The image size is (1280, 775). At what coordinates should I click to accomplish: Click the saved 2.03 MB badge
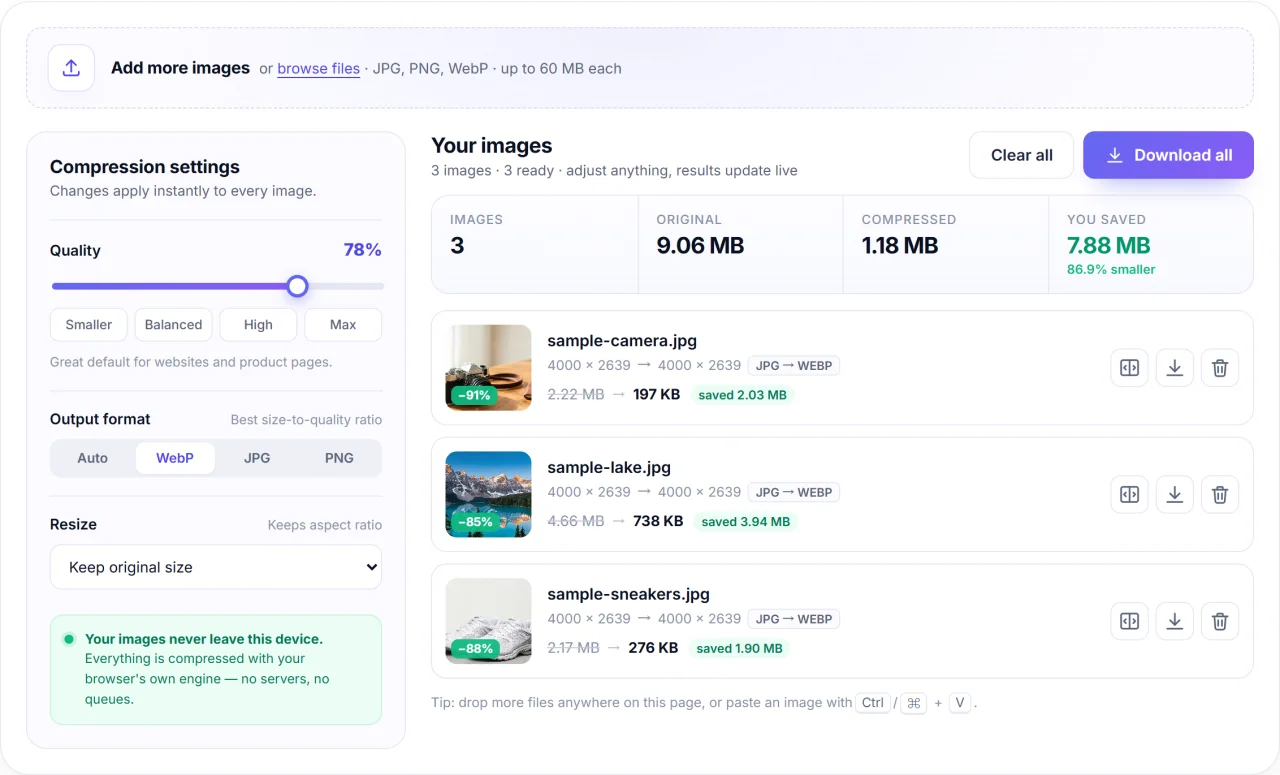(742, 395)
